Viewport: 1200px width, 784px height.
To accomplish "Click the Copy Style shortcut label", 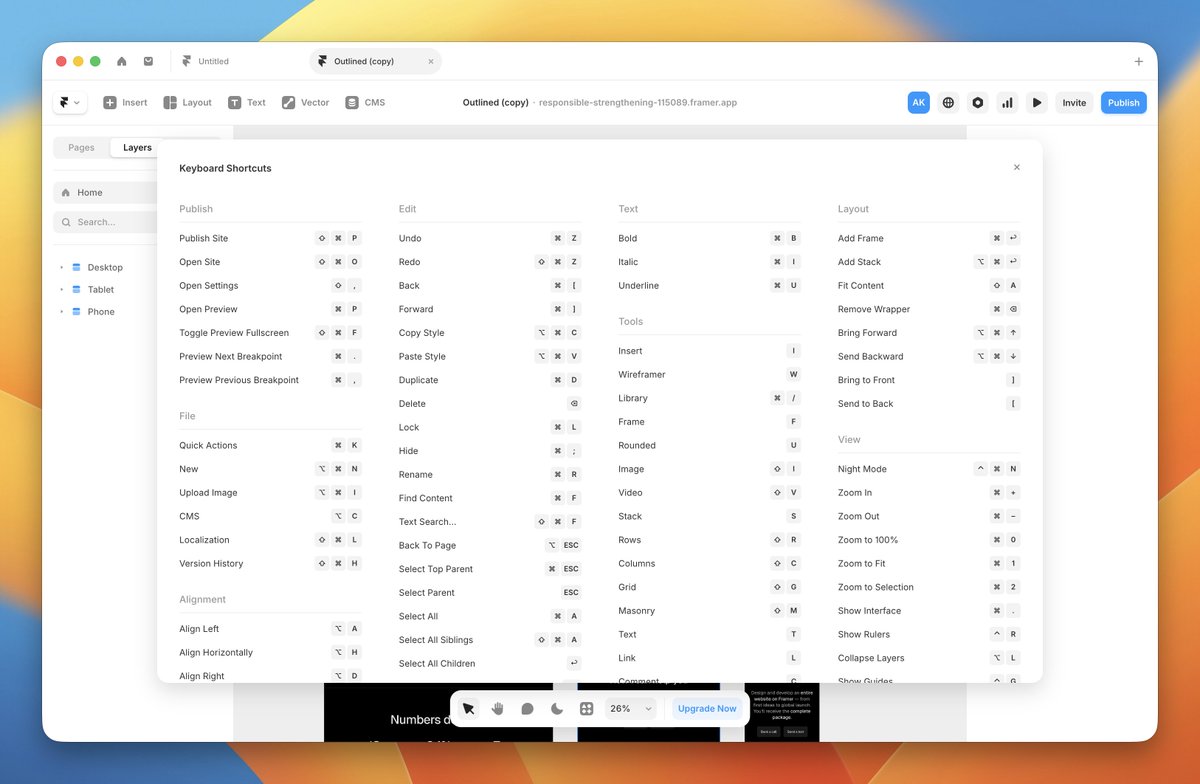I will [x=421, y=333].
